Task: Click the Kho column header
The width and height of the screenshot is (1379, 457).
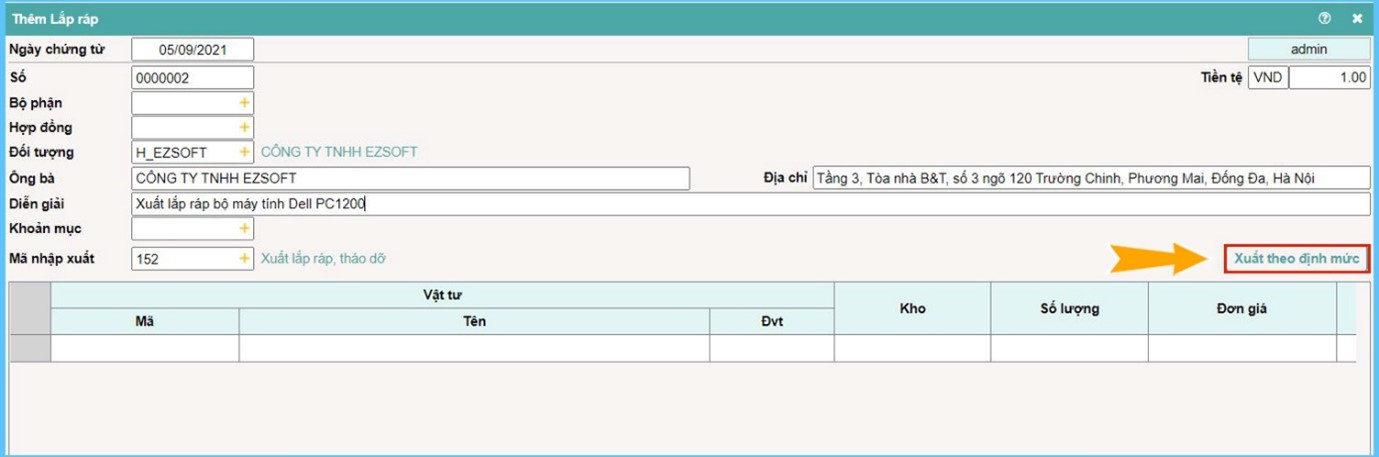Action: click(912, 308)
